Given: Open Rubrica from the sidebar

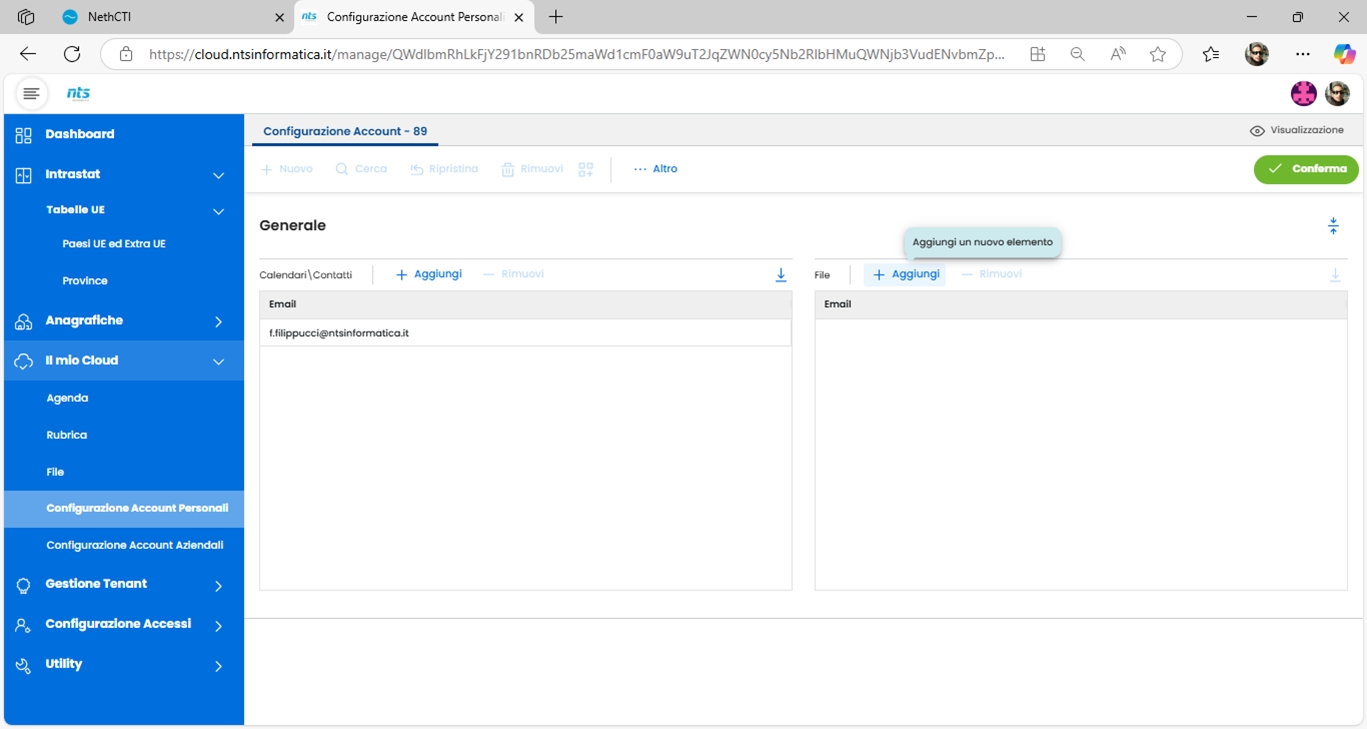Looking at the screenshot, I should click(66, 435).
